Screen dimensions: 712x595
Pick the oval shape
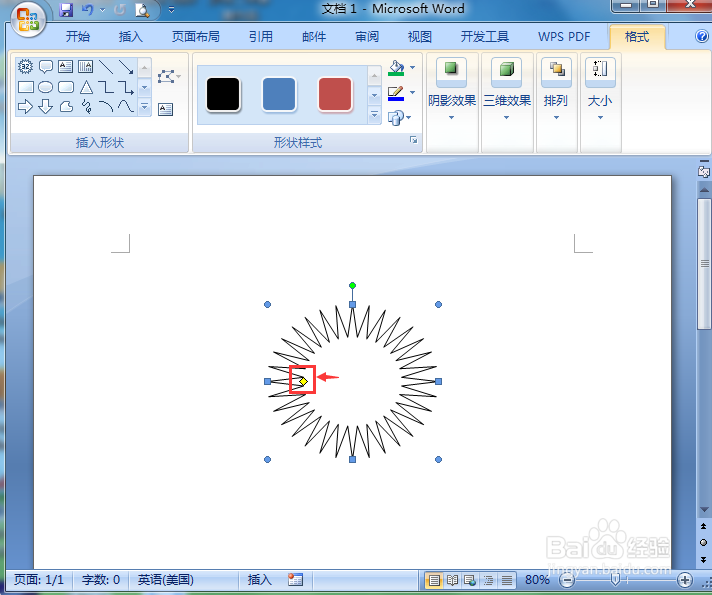[x=45, y=87]
